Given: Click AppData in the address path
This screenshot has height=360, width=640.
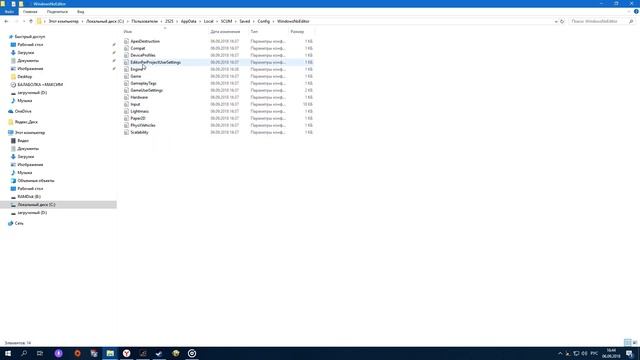Looking at the screenshot, I should click(x=189, y=21).
